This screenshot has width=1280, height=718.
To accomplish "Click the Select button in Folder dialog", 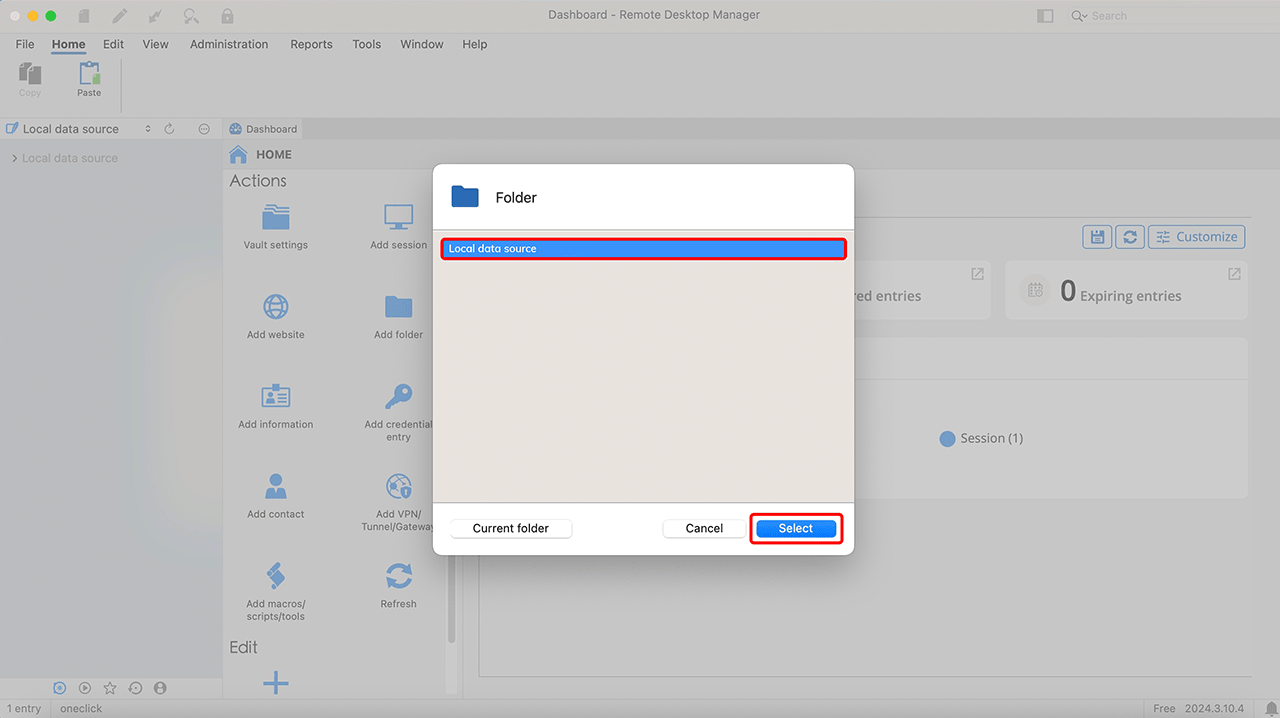I will click(x=796, y=528).
